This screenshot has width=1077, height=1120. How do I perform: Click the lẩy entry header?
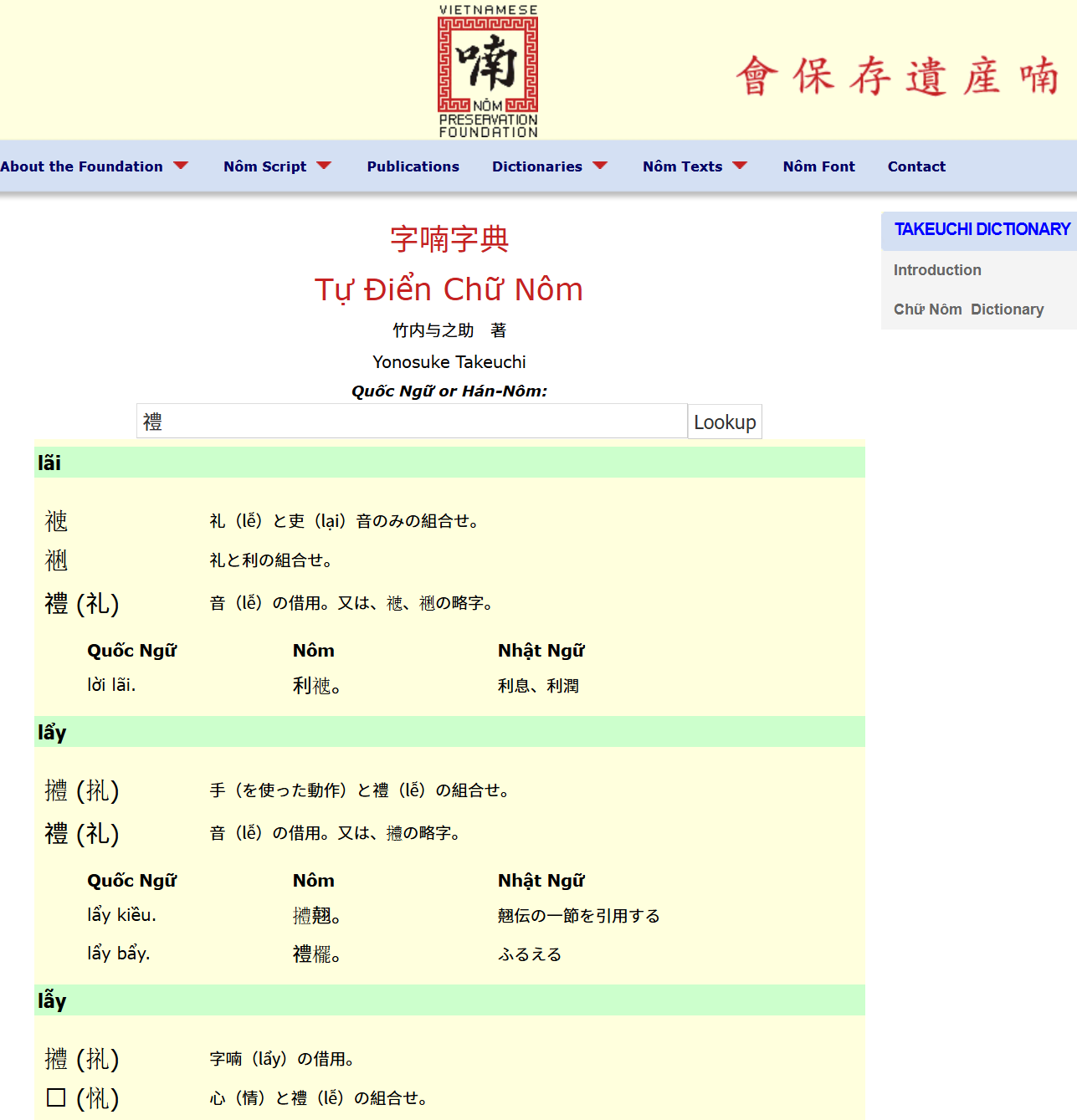click(449, 732)
